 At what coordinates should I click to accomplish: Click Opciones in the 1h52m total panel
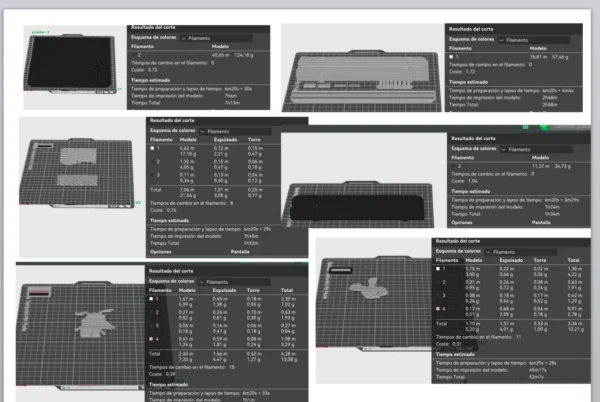pos(161,252)
